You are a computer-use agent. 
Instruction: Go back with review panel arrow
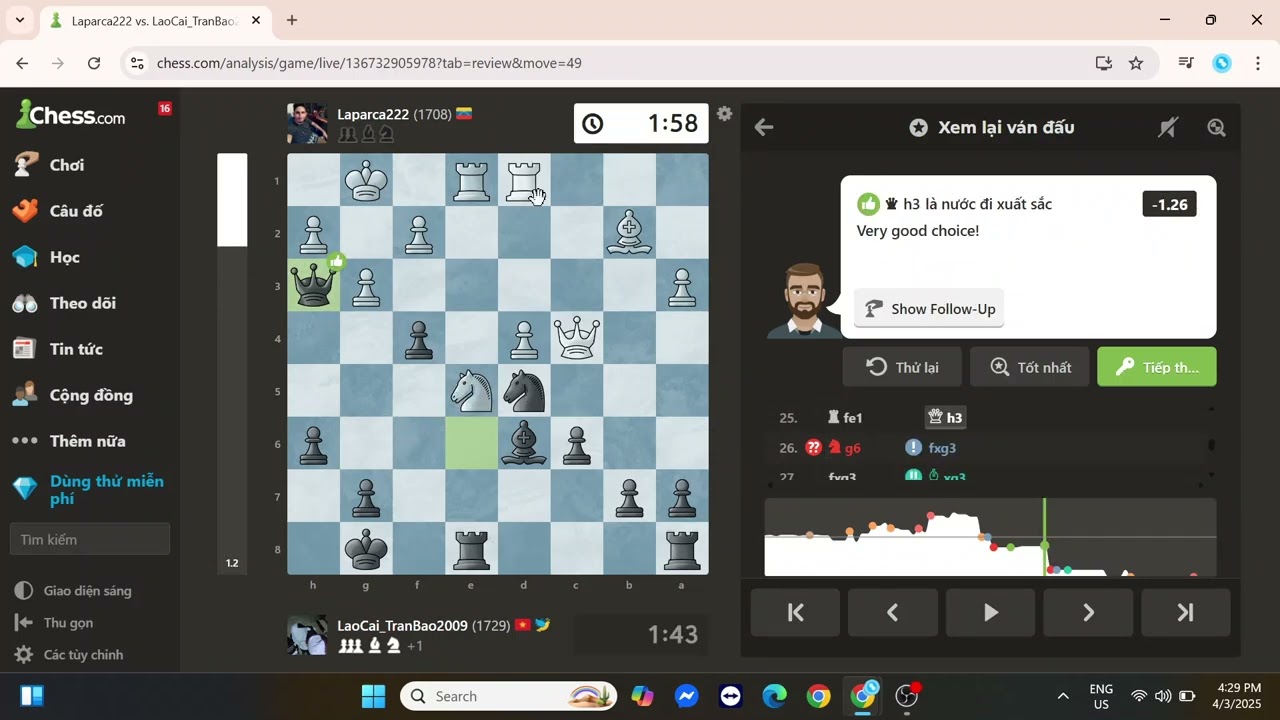[764, 127]
